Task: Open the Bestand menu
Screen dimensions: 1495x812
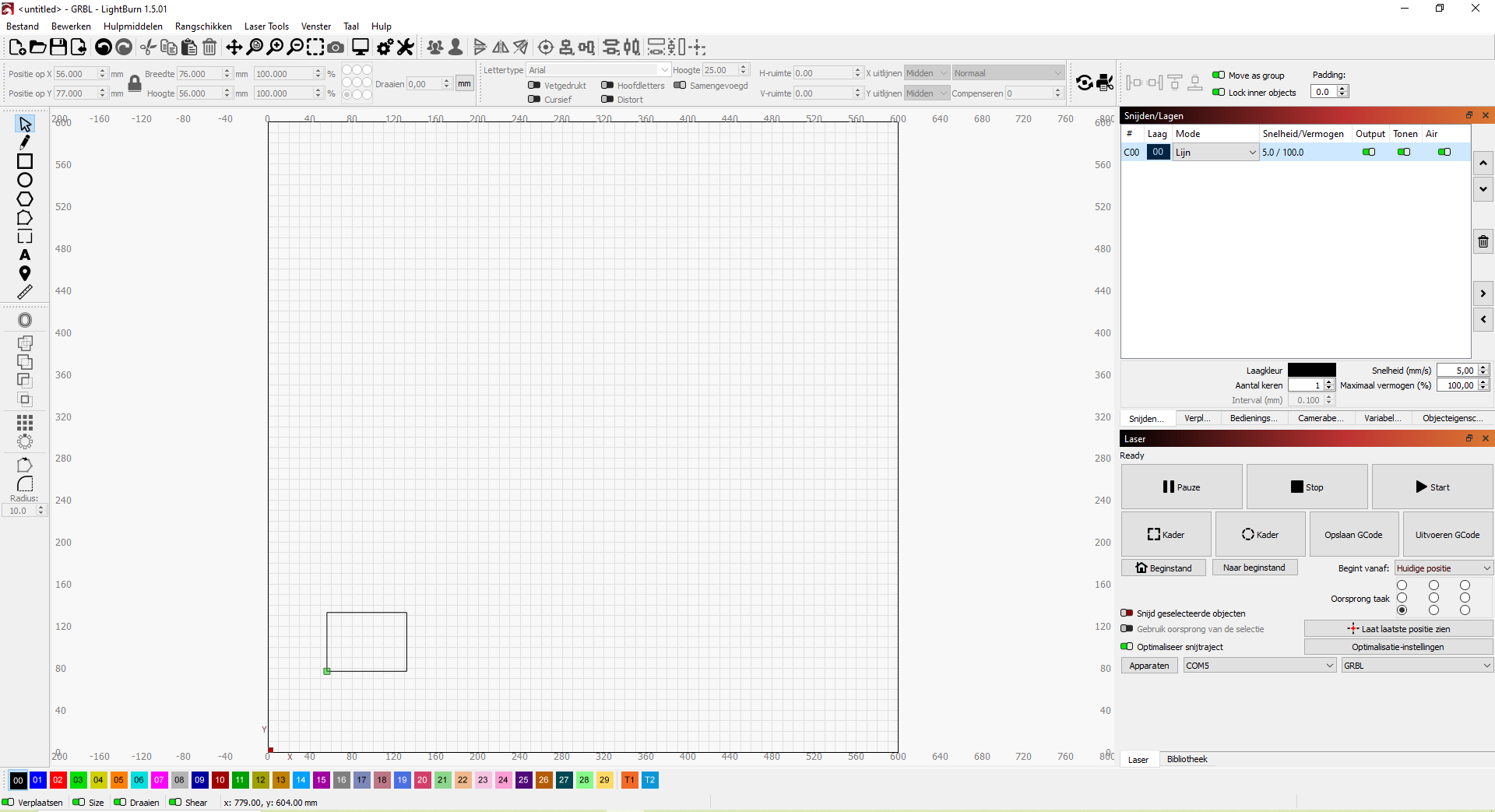Action: click(x=23, y=26)
